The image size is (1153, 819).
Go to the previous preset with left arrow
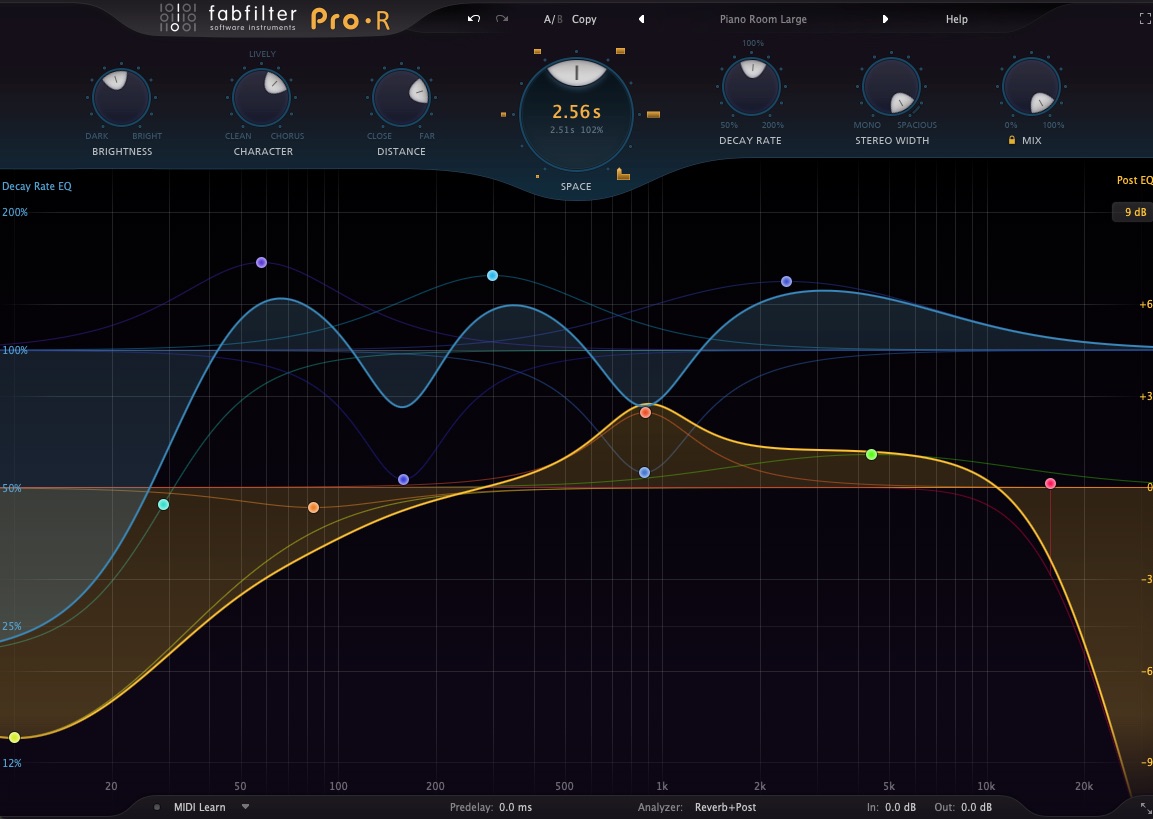click(641, 19)
